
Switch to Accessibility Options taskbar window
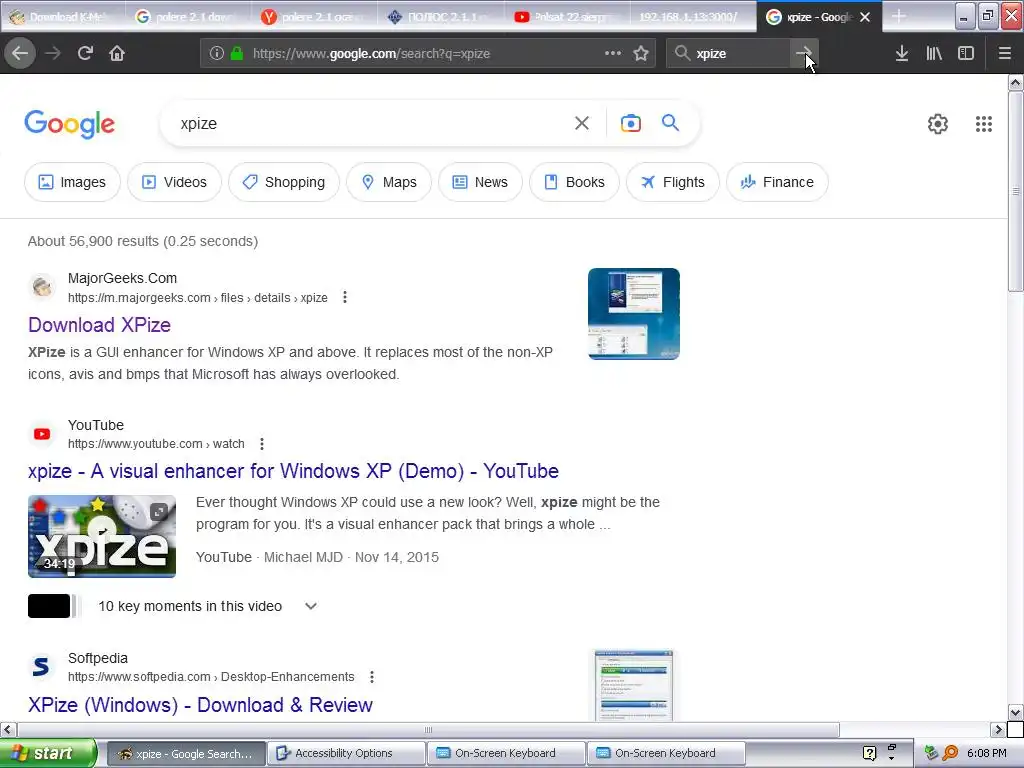(346, 753)
